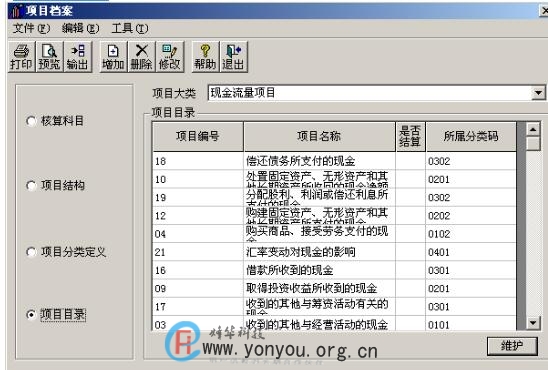This screenshot has width=548, height=370.
Task: Click the 维护 button
Action: point(512,346)
